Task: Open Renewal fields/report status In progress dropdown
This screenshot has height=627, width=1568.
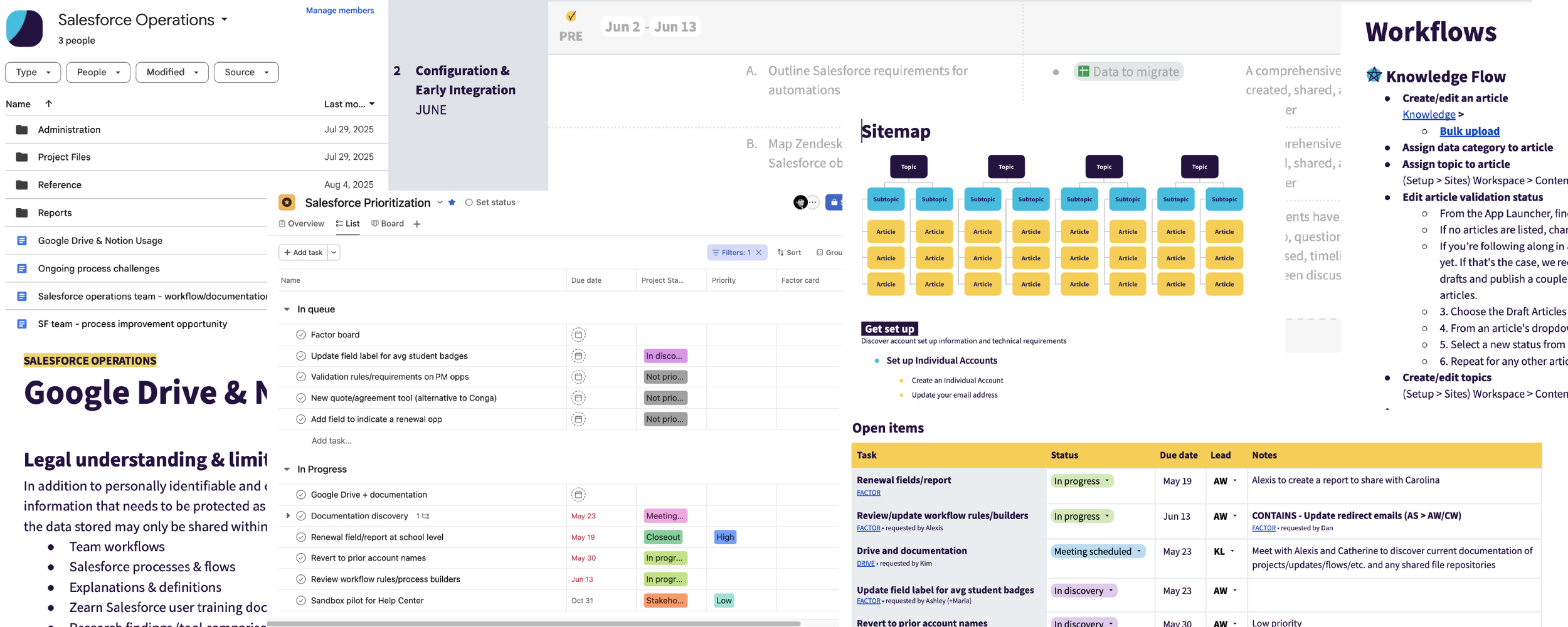Action: (x=1082, y=481)
